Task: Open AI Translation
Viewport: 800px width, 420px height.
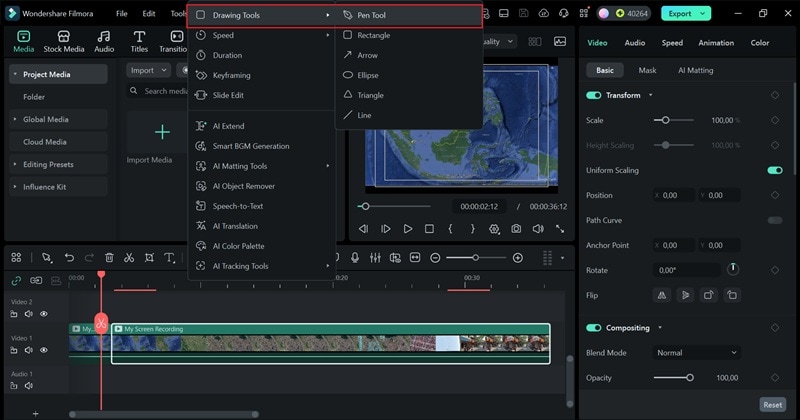Action: point(262,226)
